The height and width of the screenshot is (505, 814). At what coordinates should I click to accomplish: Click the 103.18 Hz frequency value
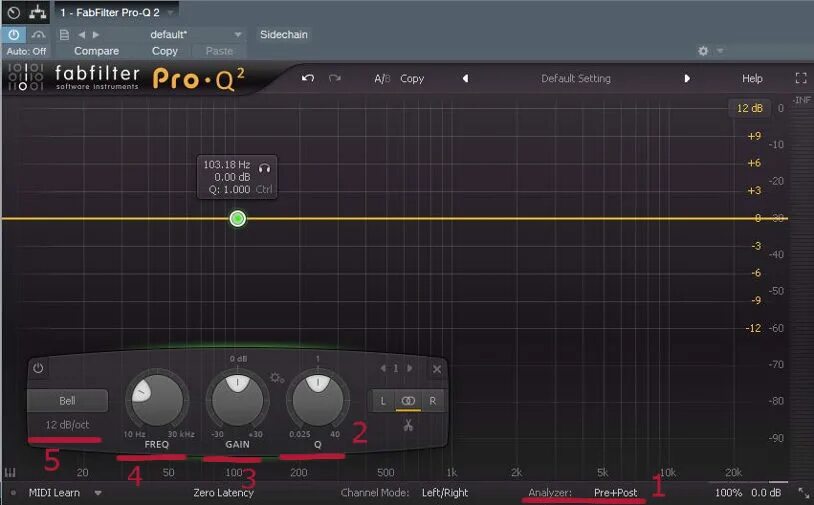coord(227,165)
